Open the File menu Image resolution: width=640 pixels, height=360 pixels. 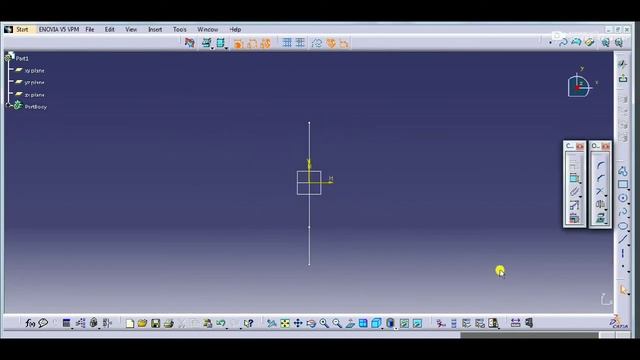pos(90,29)
